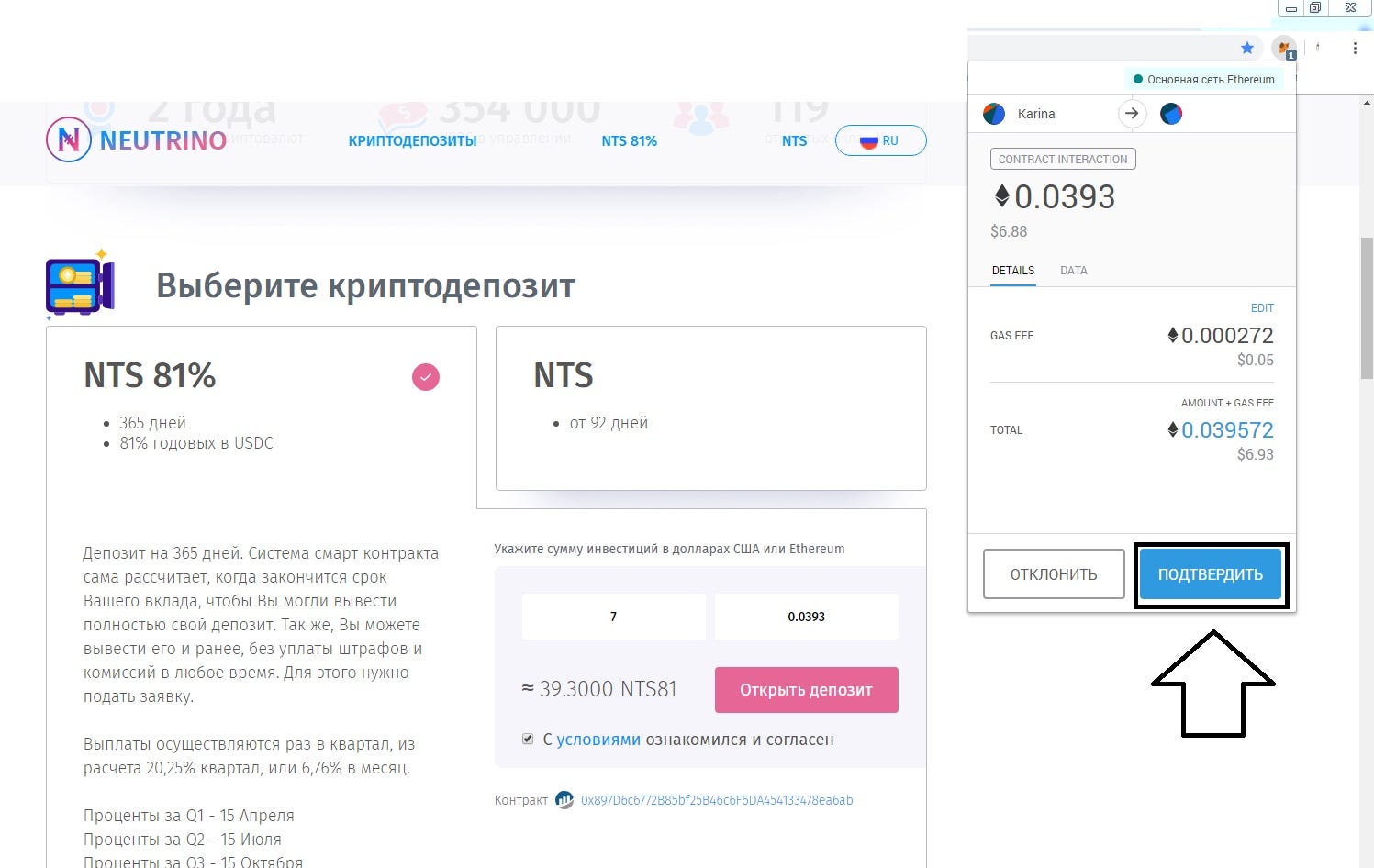Screen dimensions: 1374x868
Task: Click the ≈ 39.3000 NTS81 text
Action: coord(599,689)
